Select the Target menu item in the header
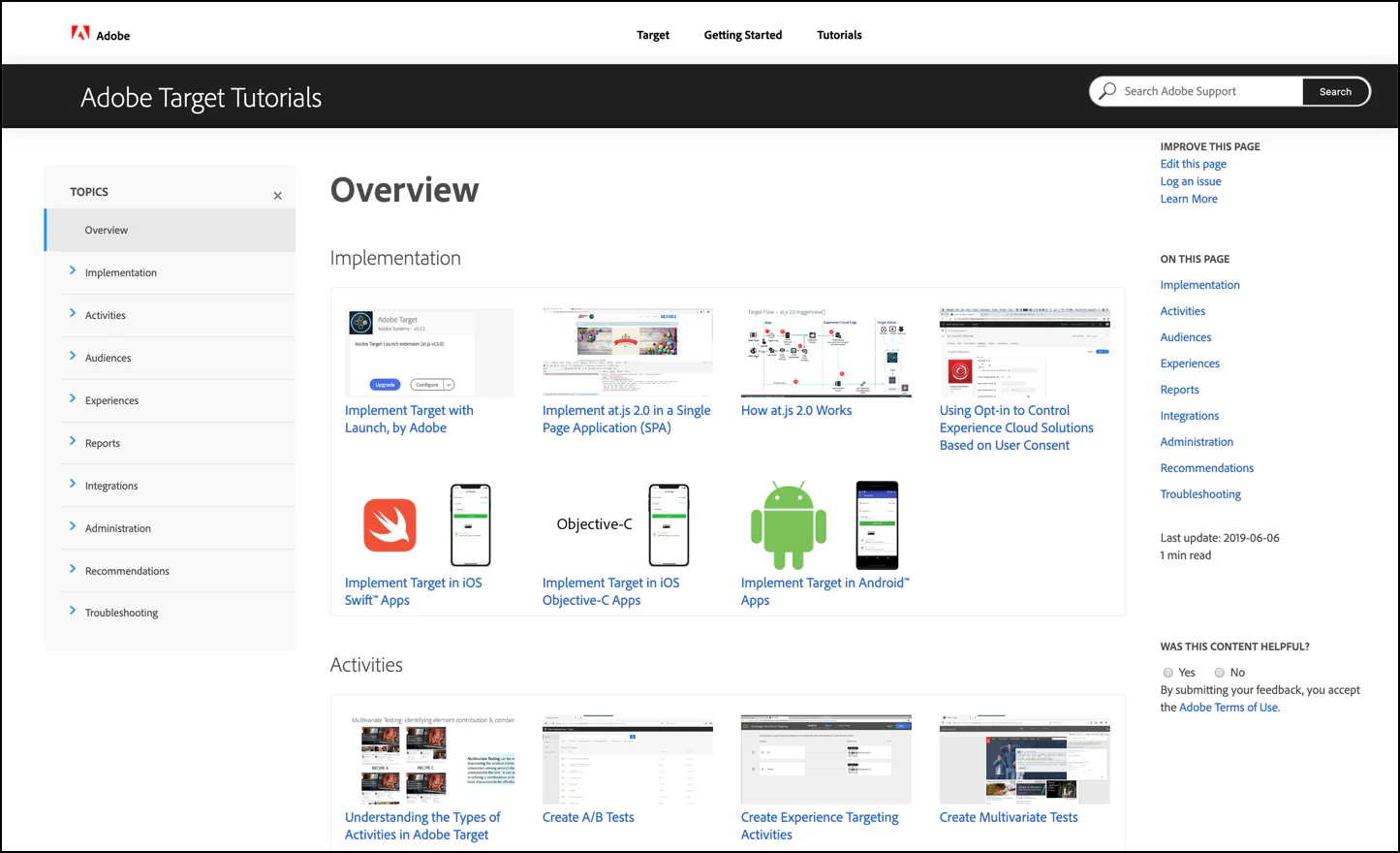Viewport: 1400px width, 853px height. [x=652, y=35]
